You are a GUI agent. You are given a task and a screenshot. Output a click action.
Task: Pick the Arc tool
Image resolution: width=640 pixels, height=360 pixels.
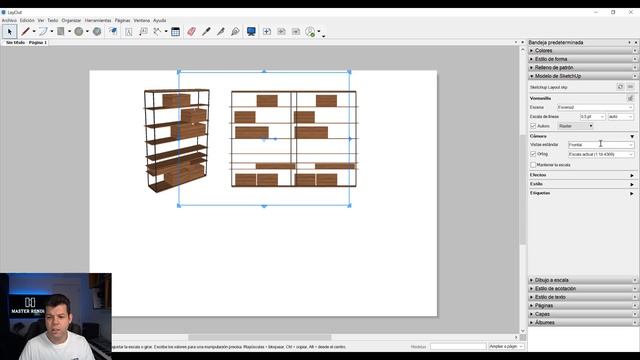pyautogui.click(x=43, y=31)
